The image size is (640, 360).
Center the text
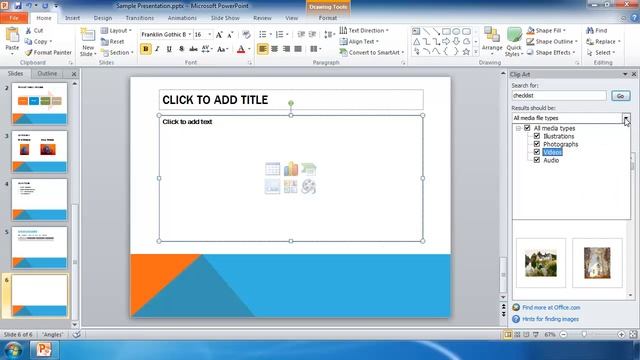point(275,49)
